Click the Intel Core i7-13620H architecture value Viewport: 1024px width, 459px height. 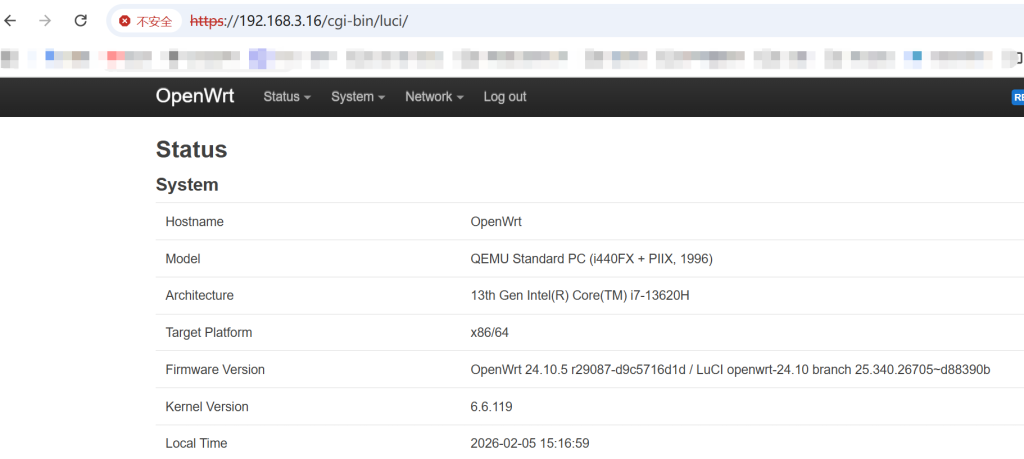(x=580, y=296)
